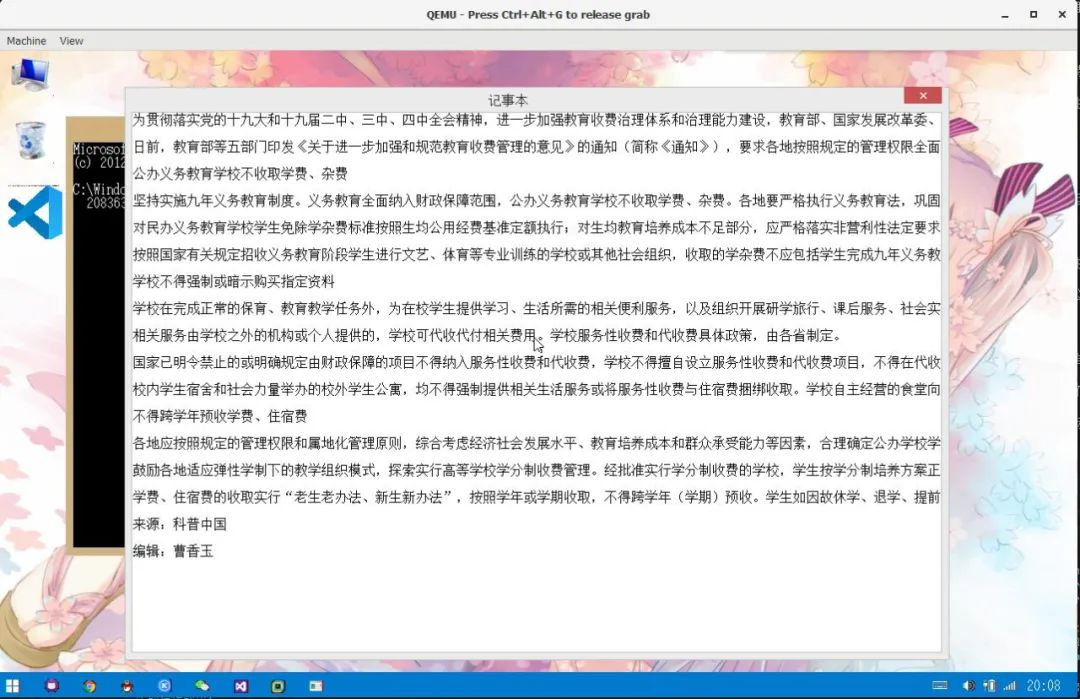Screen dimensions: 1080x699
Task: Open the Windows Start button
Action: [x=12, y=686]
